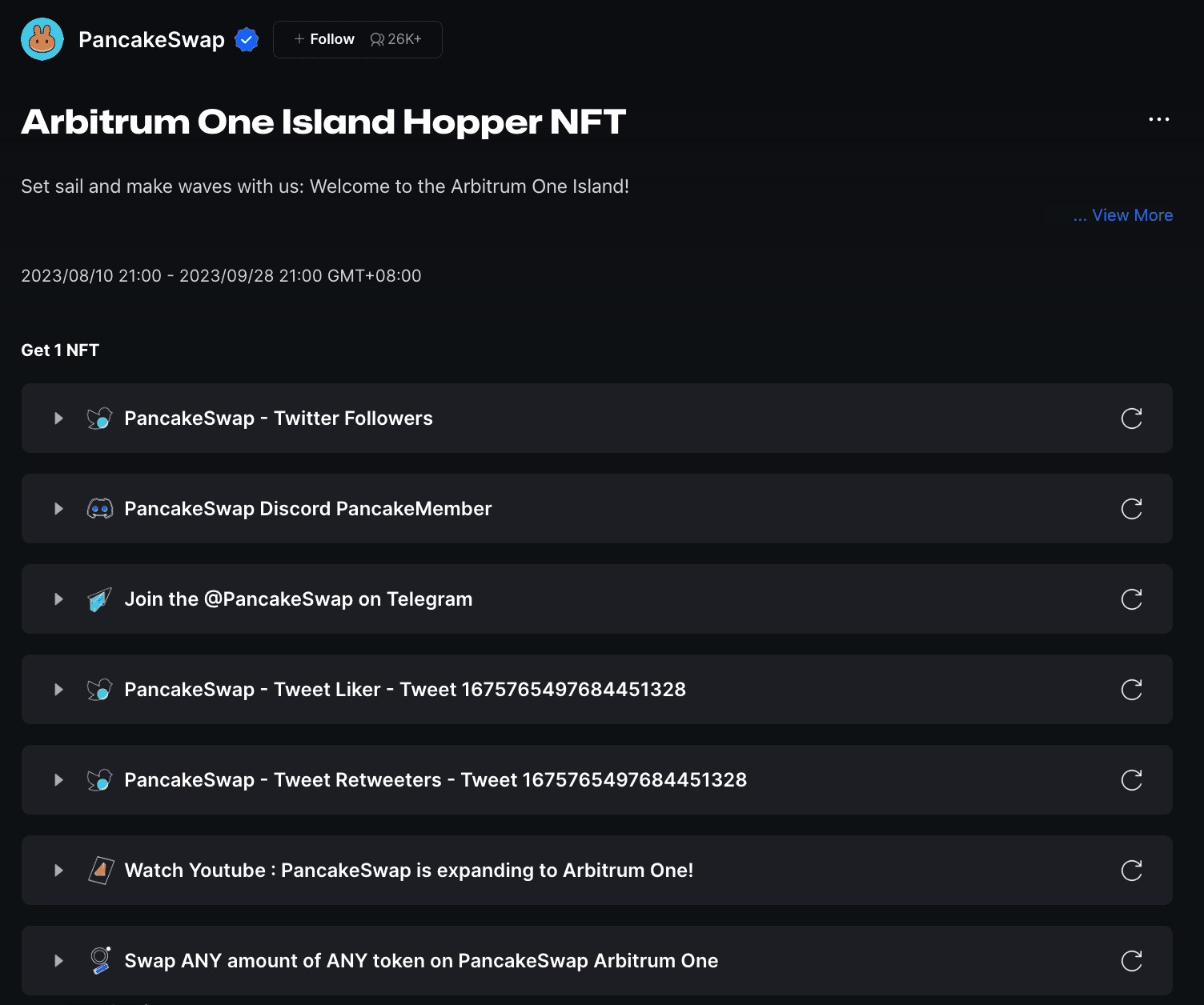1204x1005 pixels.
Task: Expand the Join Telegram task
Action: [58, 599]
